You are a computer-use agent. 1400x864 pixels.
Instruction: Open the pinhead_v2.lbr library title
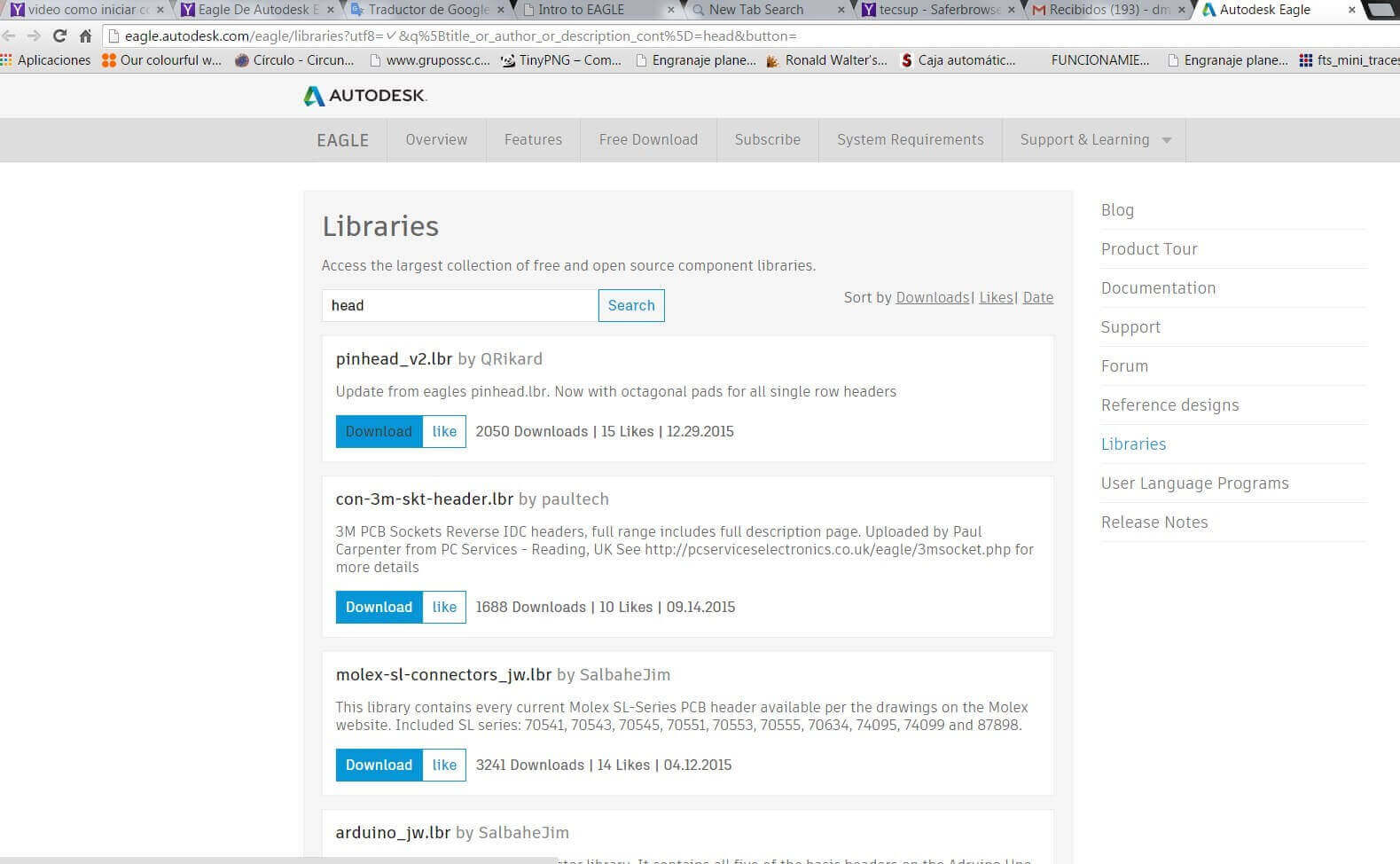pyautogui.click(x=395, y=359)
